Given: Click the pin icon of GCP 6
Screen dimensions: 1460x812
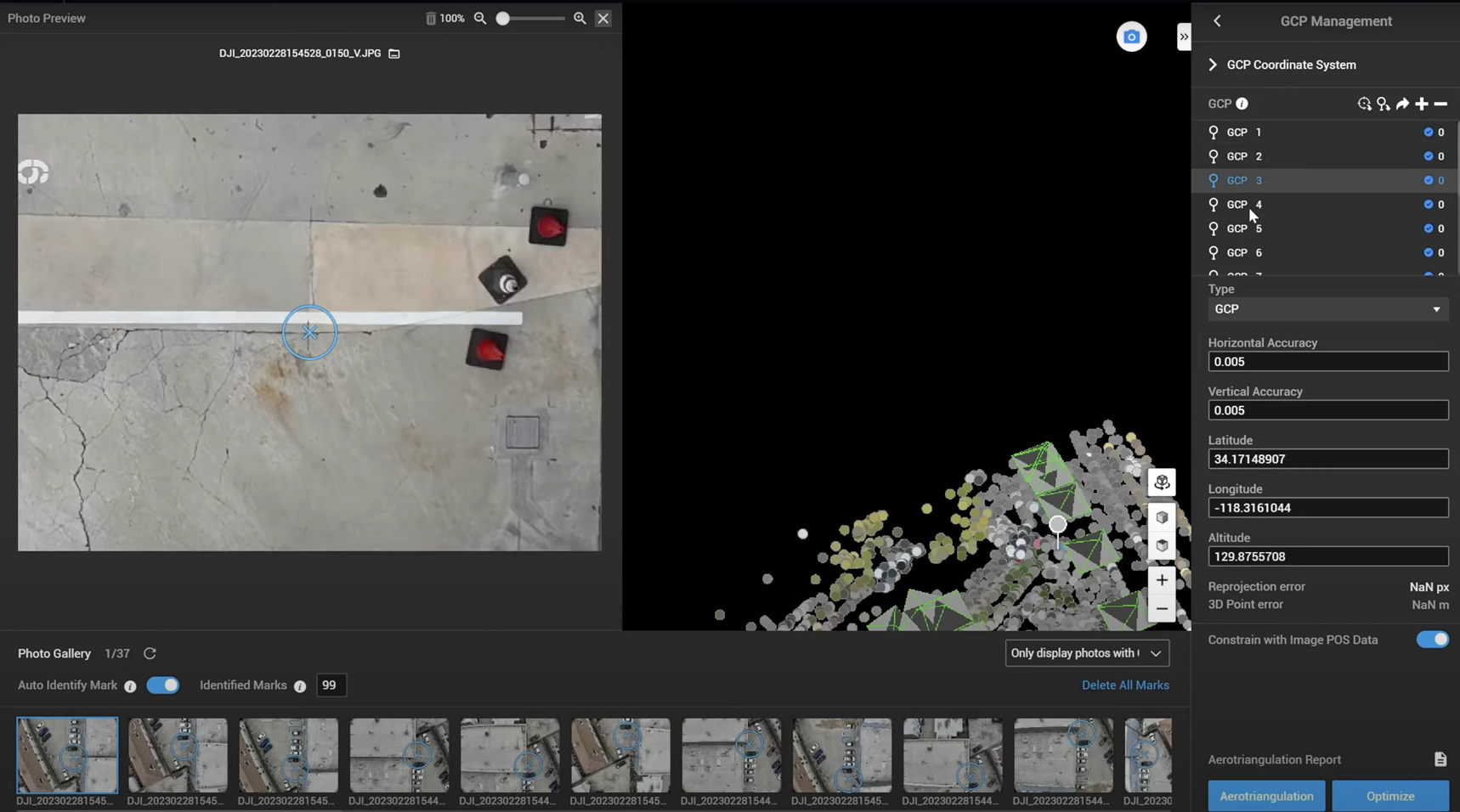Looking at the screenshot, I should [1214, 252].
